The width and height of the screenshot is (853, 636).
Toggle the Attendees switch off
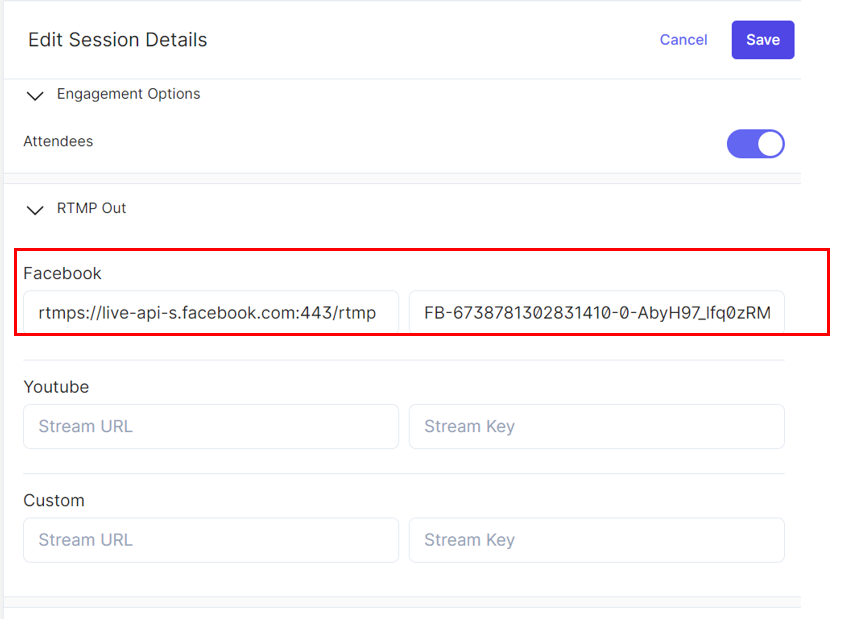tap(755, 144)
